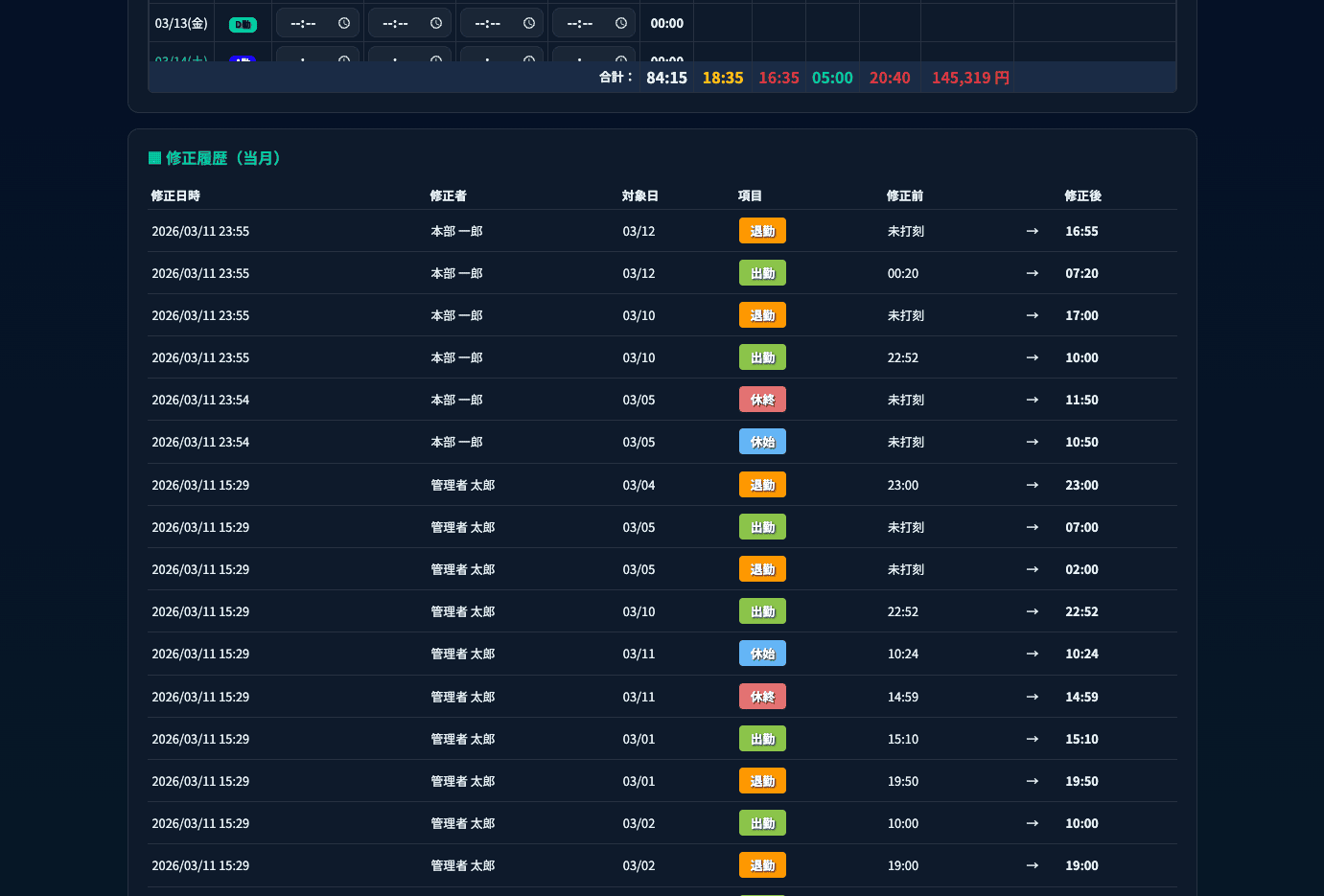
Task: Select the red 休終 badge edited by 本部 一郎
Action: coord(762,400)
